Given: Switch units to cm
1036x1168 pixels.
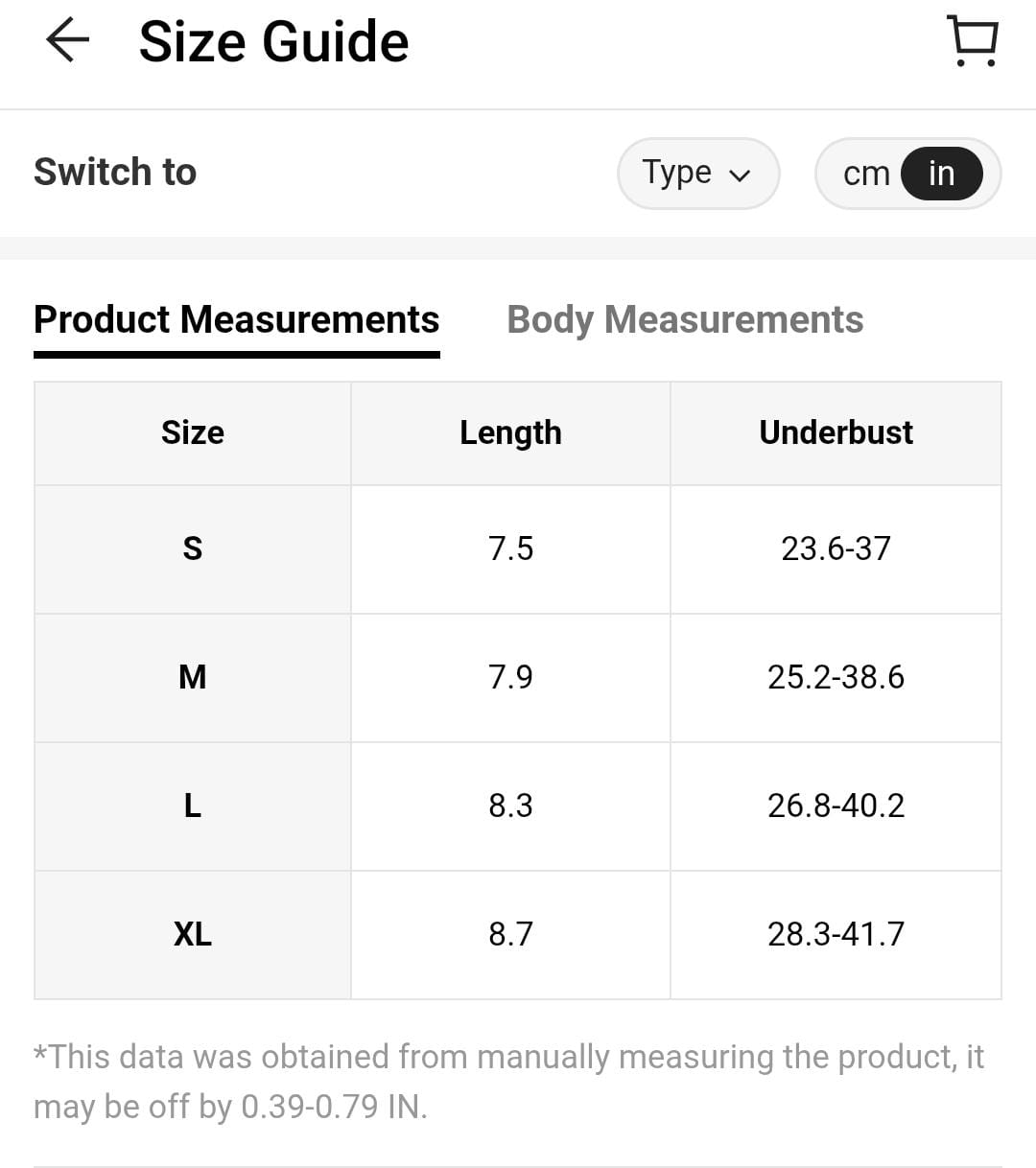Looking at the screenshot, I should [866, 174].
